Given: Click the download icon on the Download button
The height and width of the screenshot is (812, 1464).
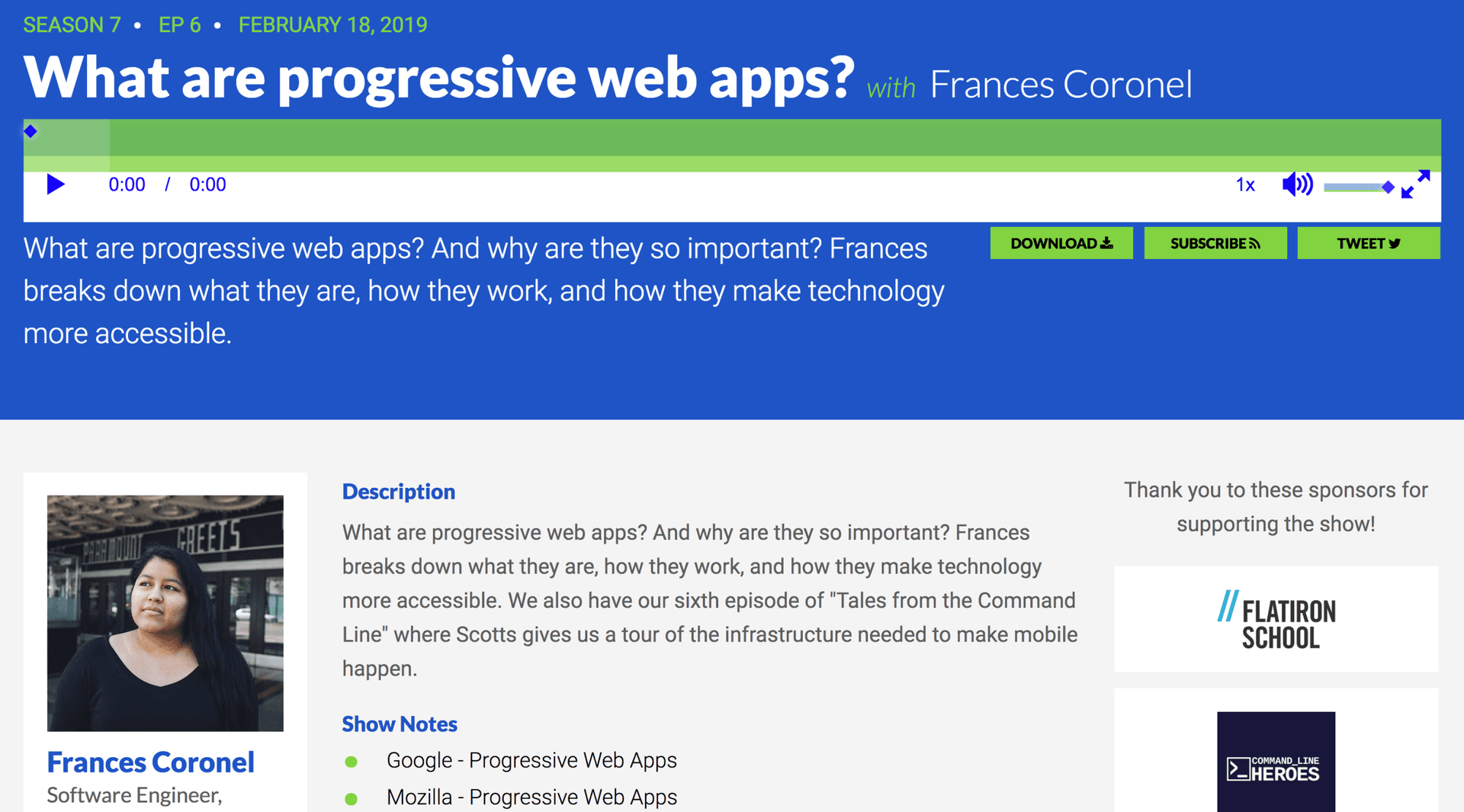Looking at the screenshot, I should click(x=1107, y=242).
